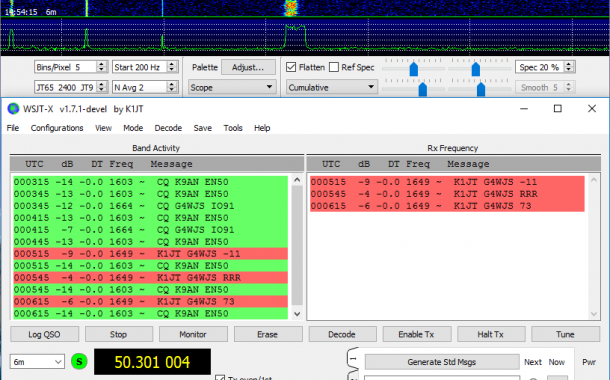
Task: Click Generate Std Msgs button
Action: tap(442, 362)
